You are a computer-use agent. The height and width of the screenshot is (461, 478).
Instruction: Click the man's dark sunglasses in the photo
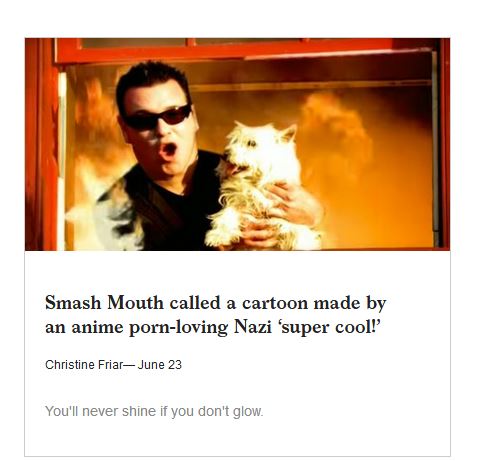click(157, 118)
